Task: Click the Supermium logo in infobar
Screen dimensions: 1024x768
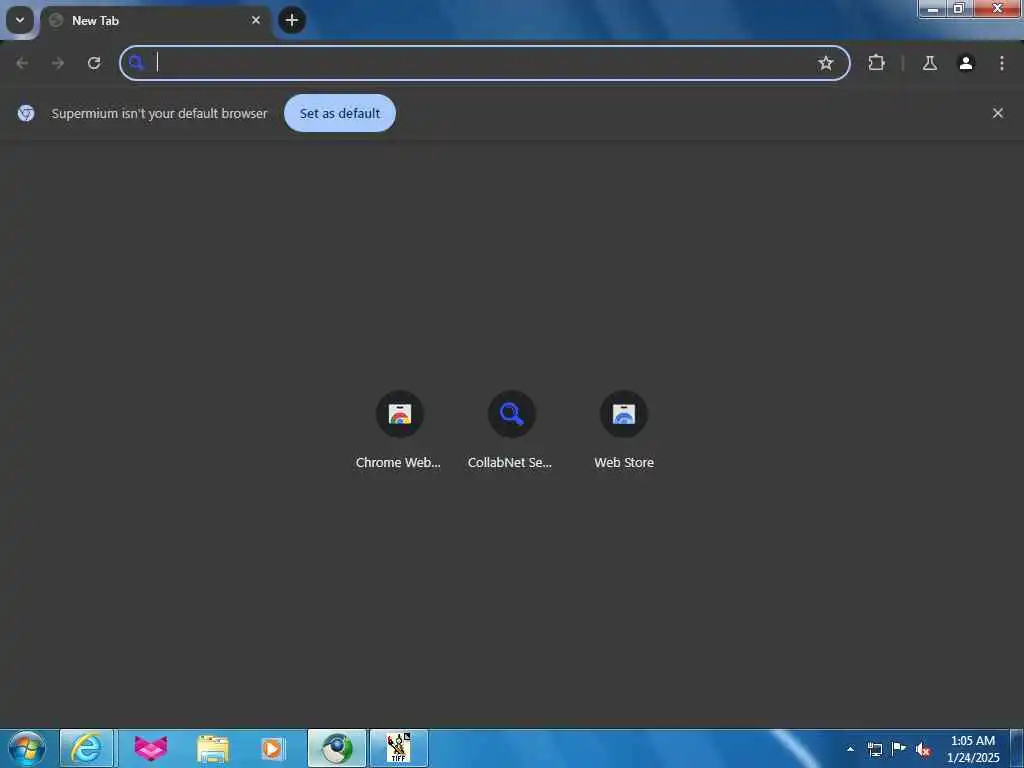Action: 26,113
